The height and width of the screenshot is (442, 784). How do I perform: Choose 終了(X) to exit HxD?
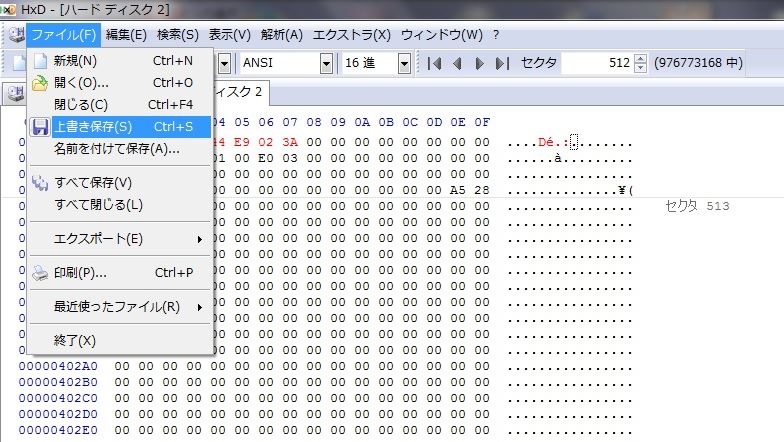coord(120,340)
